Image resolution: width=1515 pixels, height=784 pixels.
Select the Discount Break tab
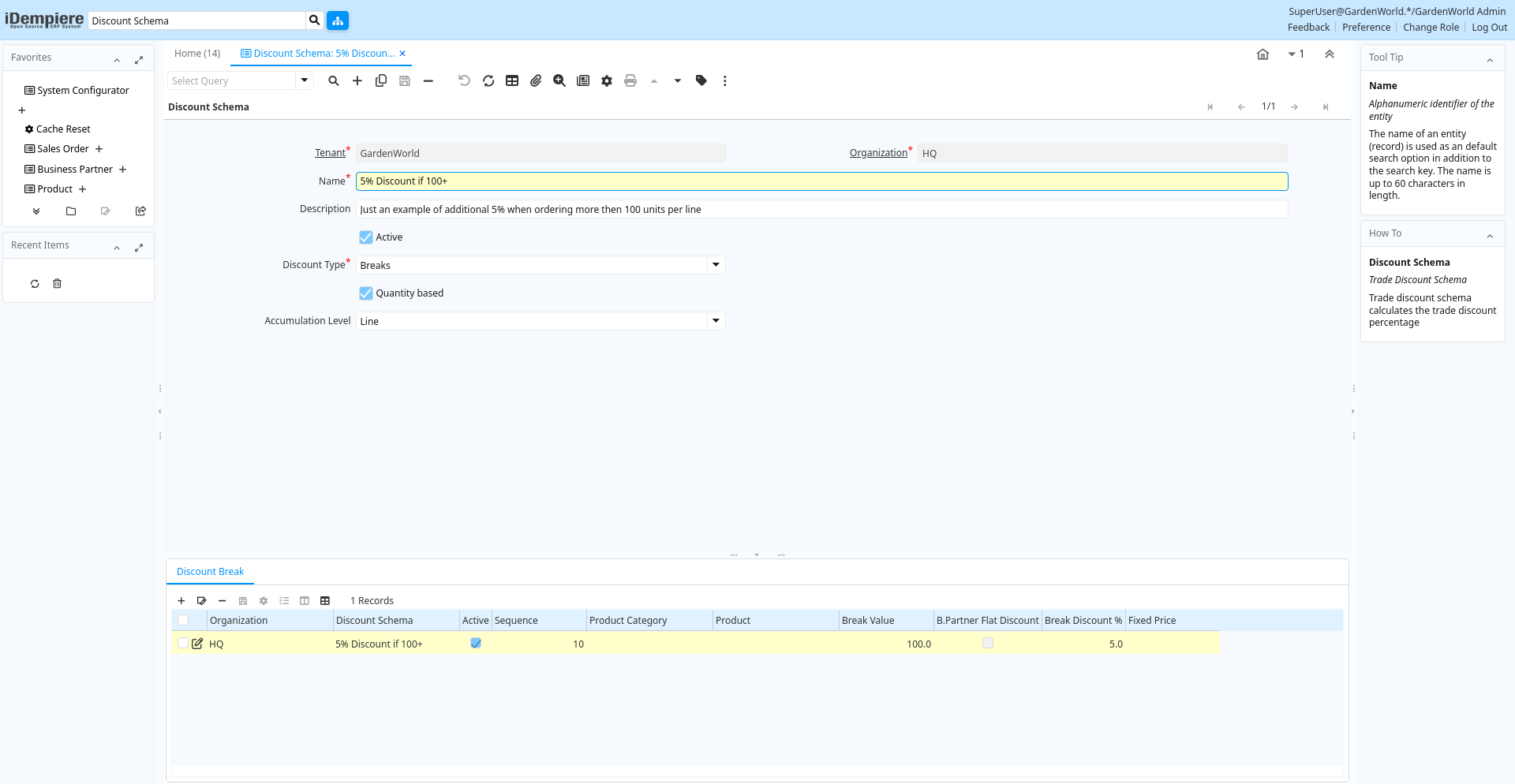point(211,572)
